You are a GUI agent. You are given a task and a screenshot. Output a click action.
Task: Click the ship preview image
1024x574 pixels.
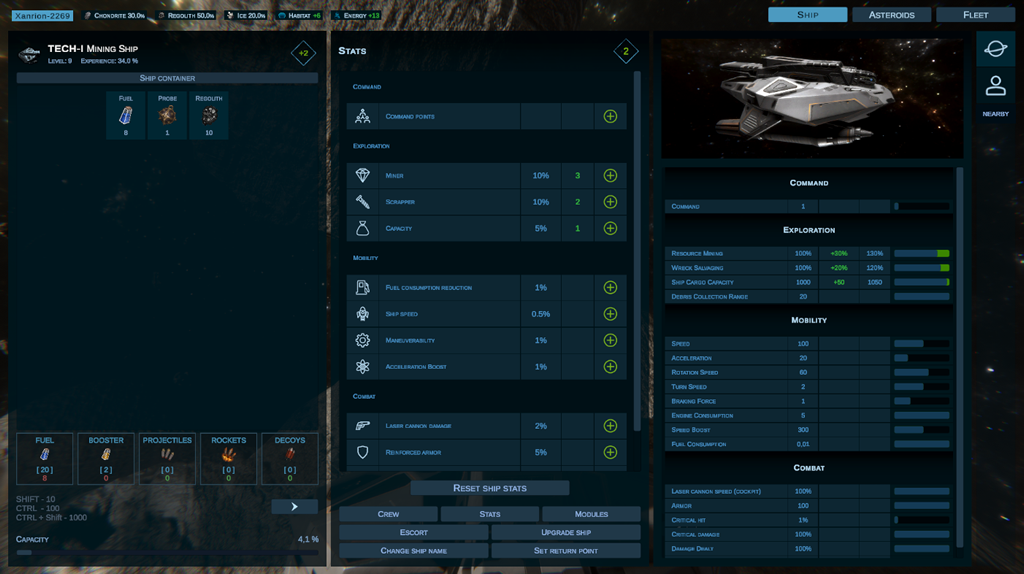[x=812, y=98]
